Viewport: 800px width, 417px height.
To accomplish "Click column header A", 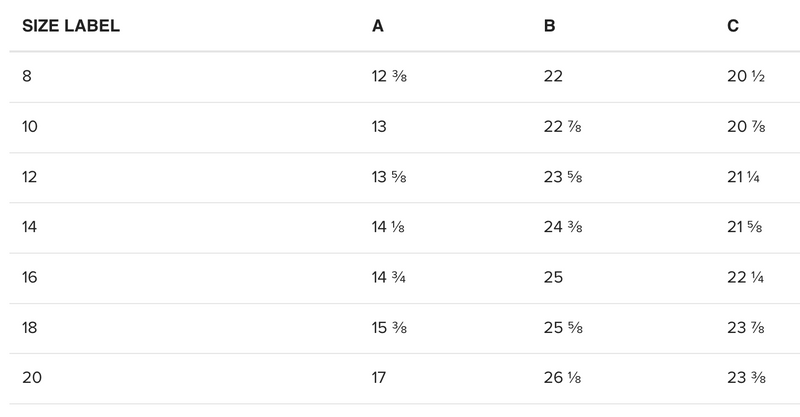I will point(377,26).
